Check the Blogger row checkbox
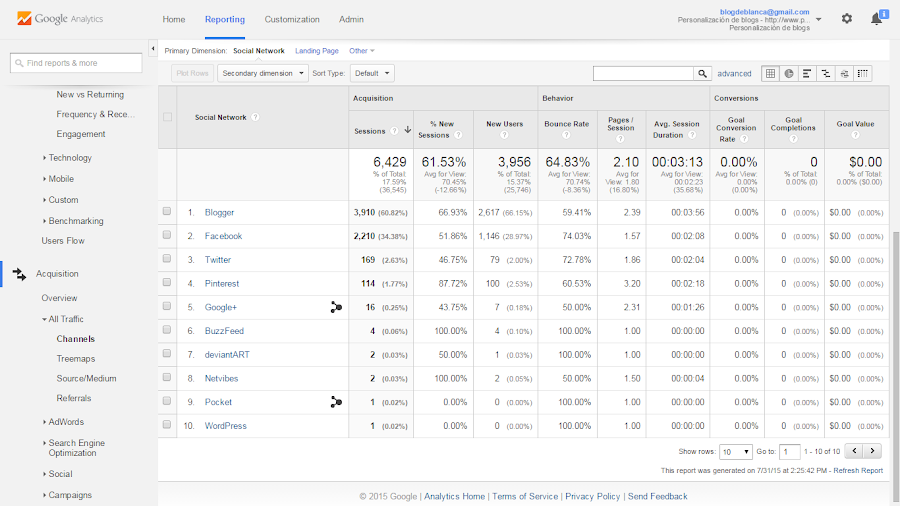 167,212
